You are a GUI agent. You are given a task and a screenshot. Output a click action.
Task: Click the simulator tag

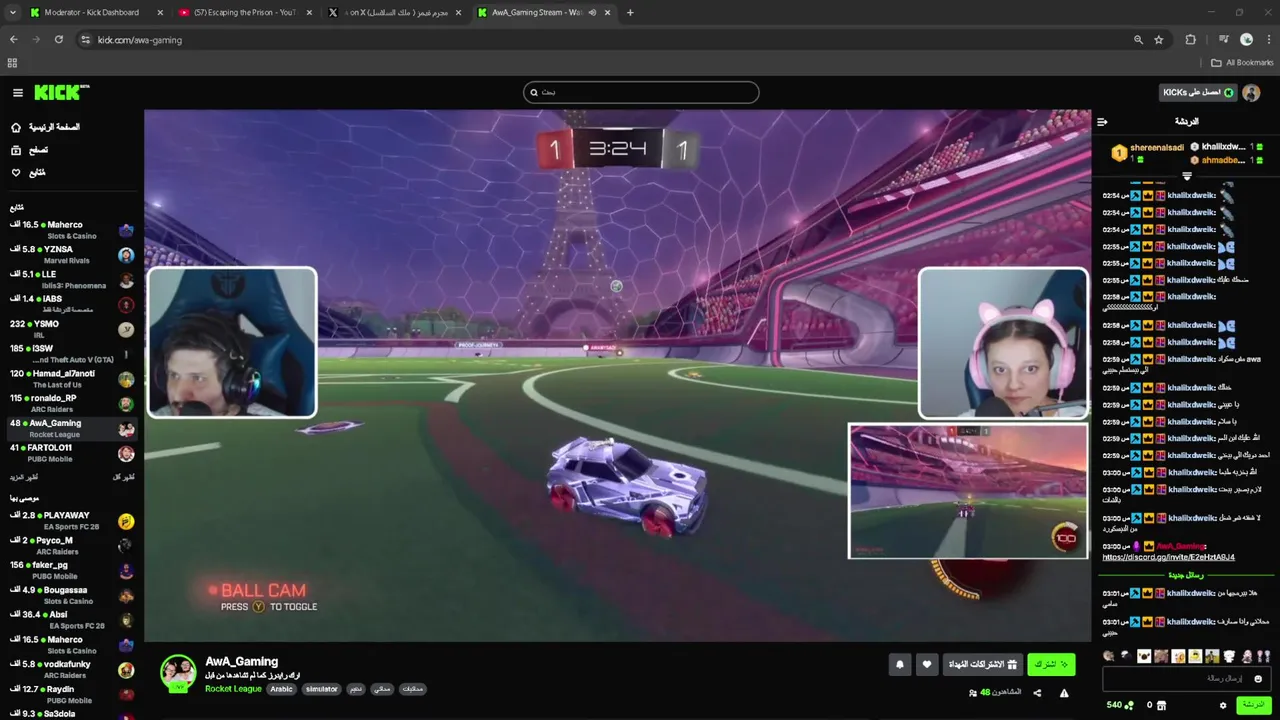(x=321, y=689)
